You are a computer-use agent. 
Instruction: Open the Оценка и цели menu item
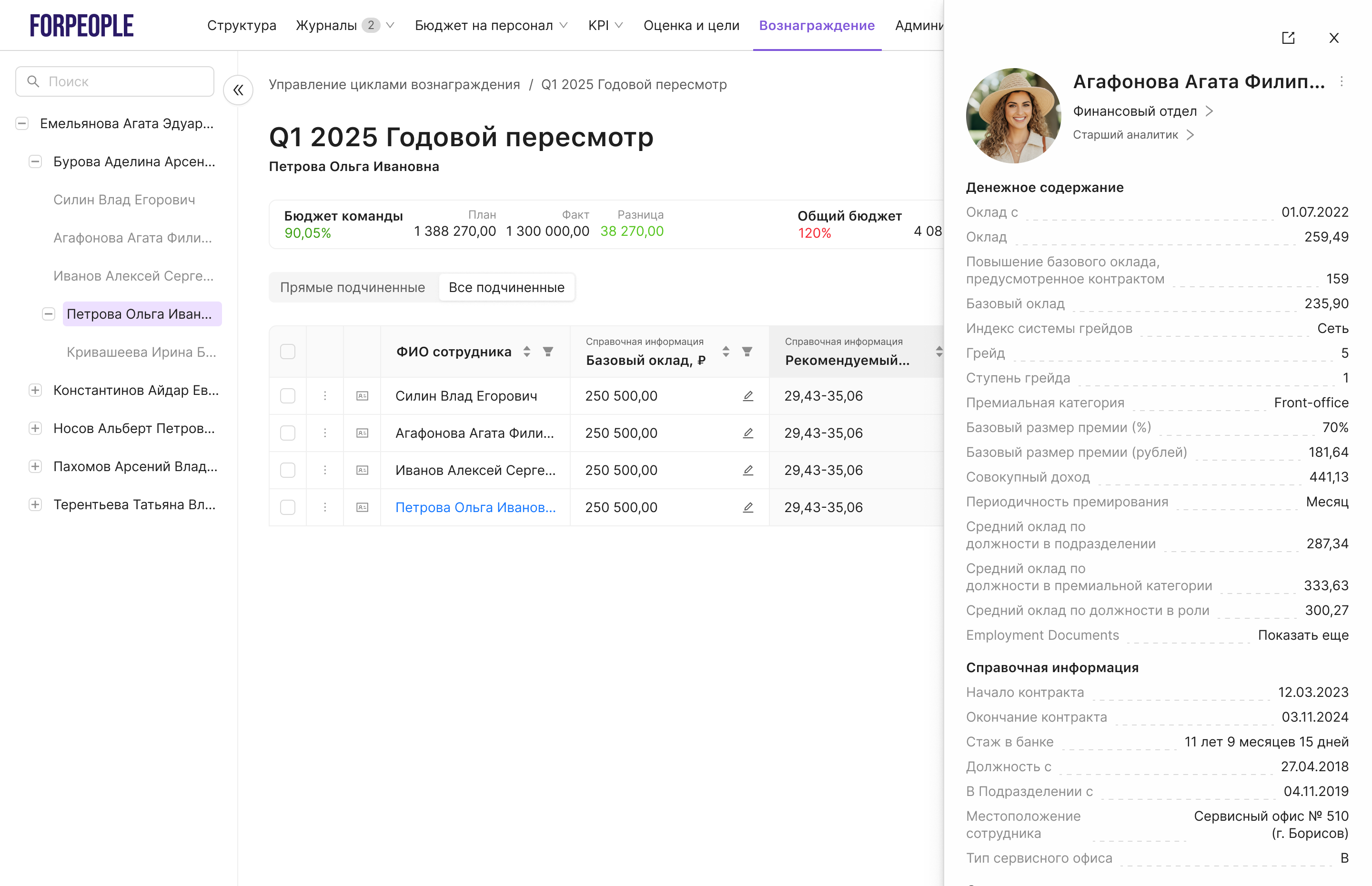[691, 25]
